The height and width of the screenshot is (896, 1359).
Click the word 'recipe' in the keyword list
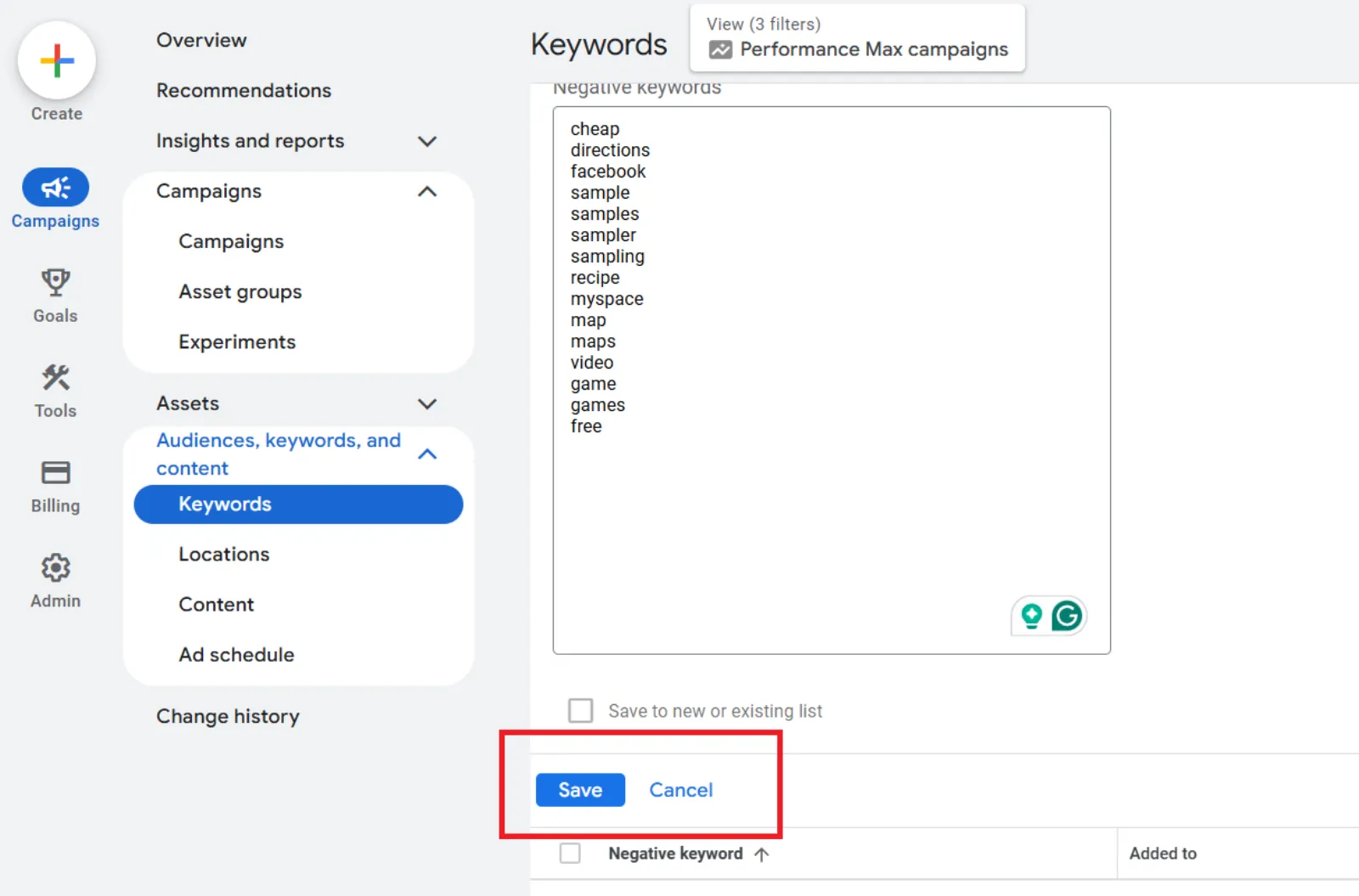pos(595,278)
